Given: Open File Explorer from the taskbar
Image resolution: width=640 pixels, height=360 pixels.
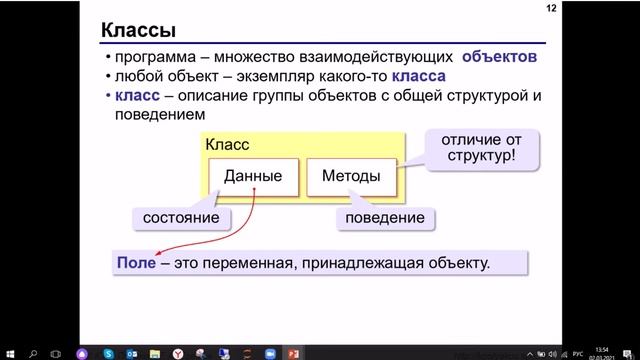Looking at the screenshot, I should click(155, 354).
